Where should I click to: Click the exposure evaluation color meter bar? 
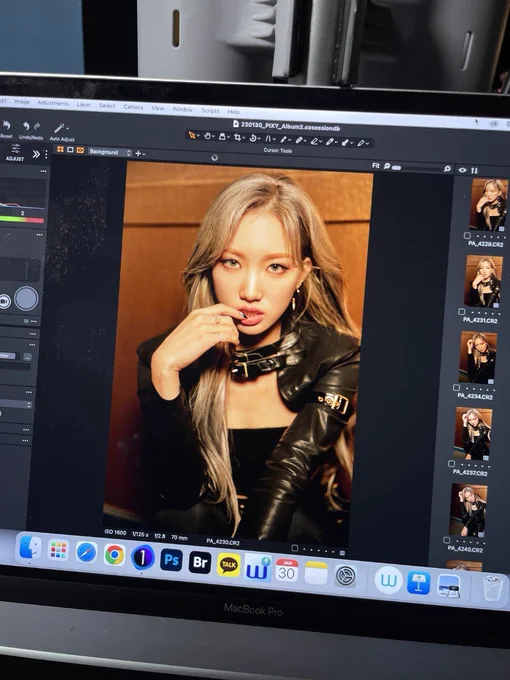click(x=22, y=220)
